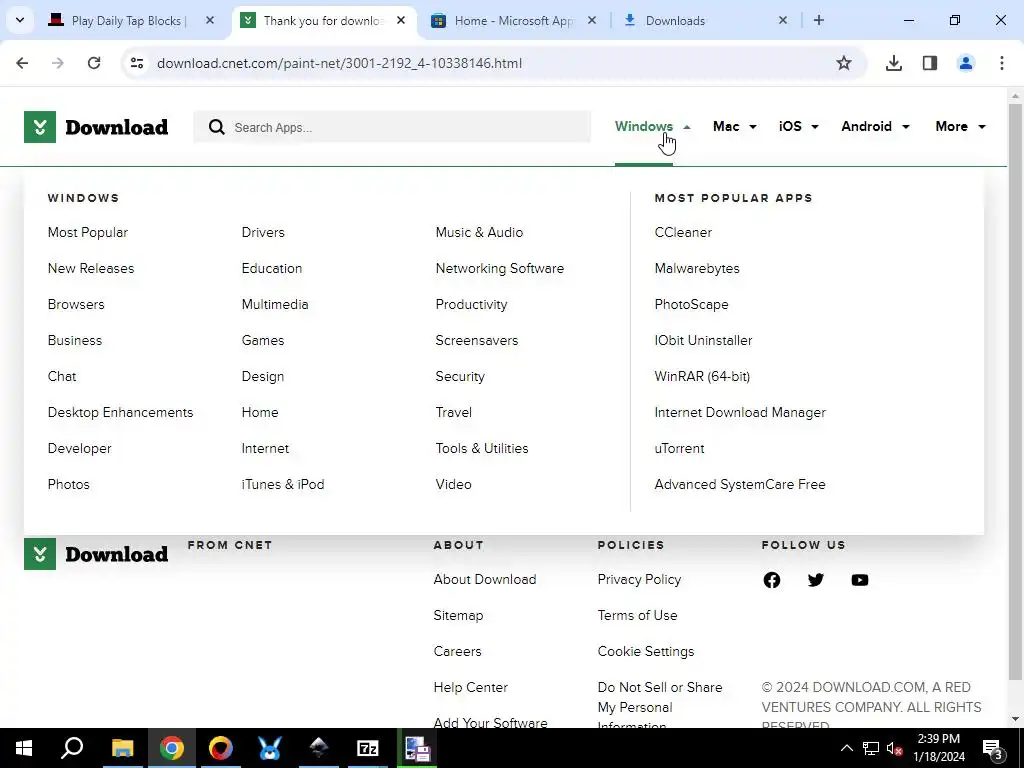Open CCleaner from most popular apps
This screenshot has height=768, width=1024.
[x=683, y=232]
